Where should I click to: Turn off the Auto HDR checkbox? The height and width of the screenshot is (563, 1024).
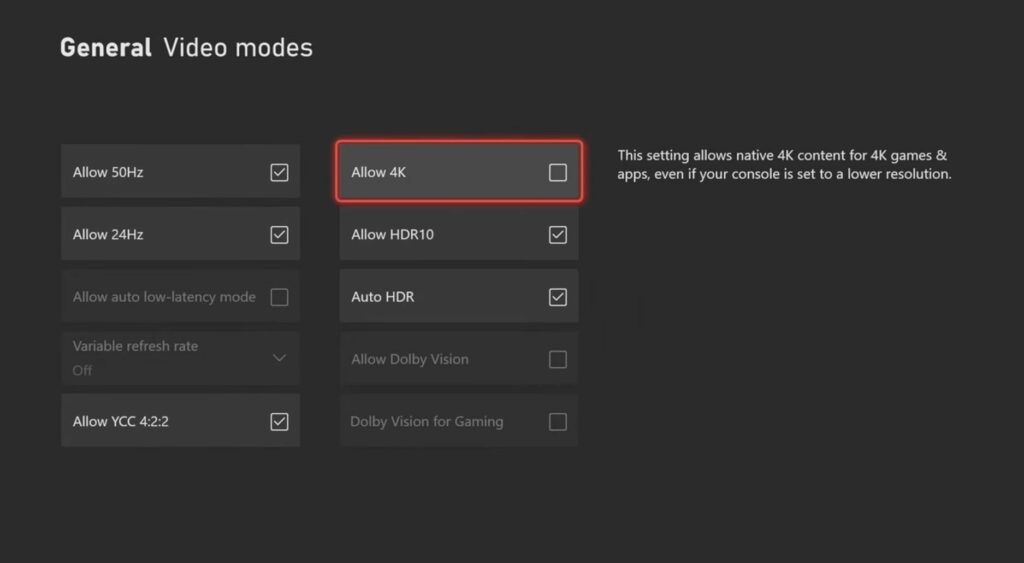click(x=558, y=297)
